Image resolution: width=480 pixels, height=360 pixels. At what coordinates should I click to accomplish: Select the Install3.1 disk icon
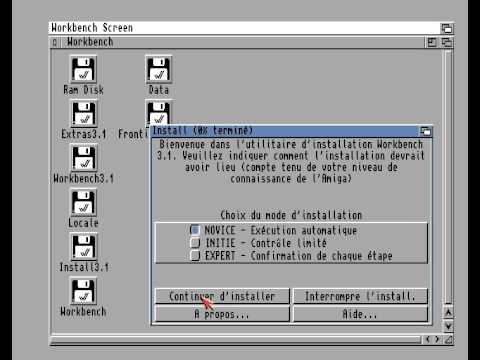pyautogui.click(x=83, y=247)
